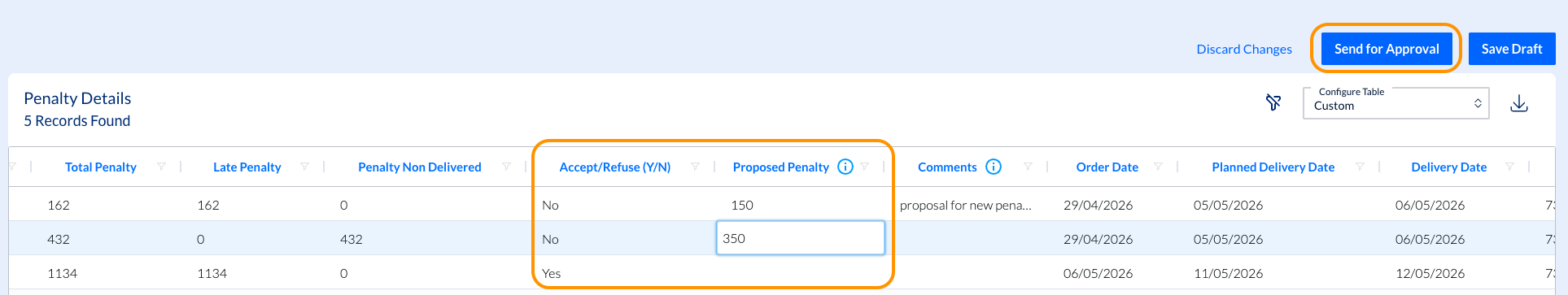Screen dimensions: 1568x295
Task: Sort by Total Penalty header
Action: click(x=101, y=167)
